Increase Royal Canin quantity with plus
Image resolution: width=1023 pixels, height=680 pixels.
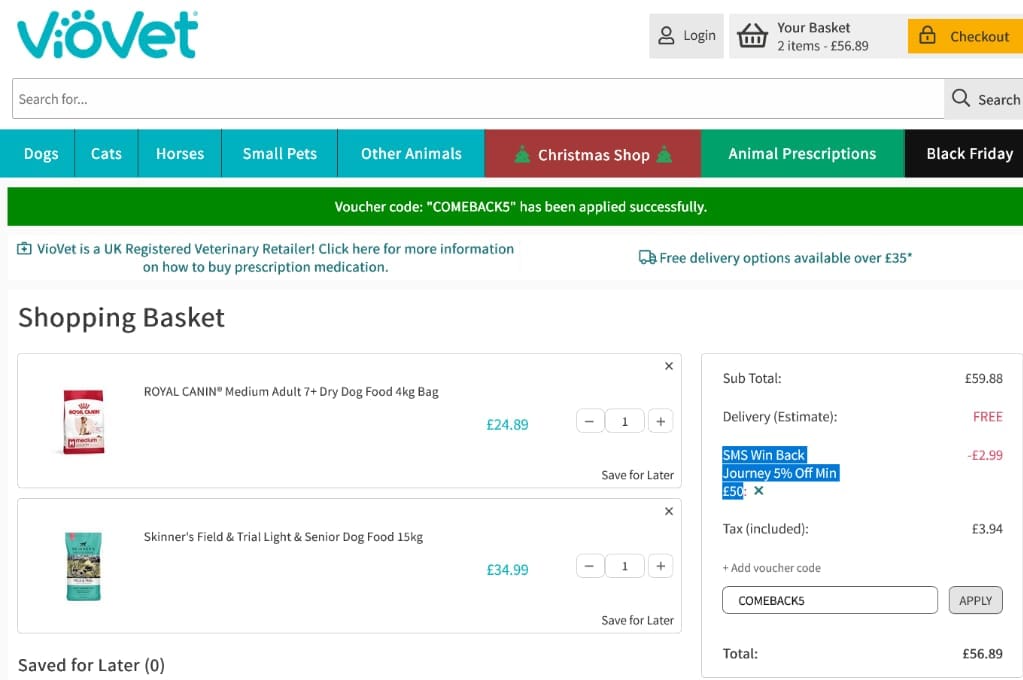660,422
